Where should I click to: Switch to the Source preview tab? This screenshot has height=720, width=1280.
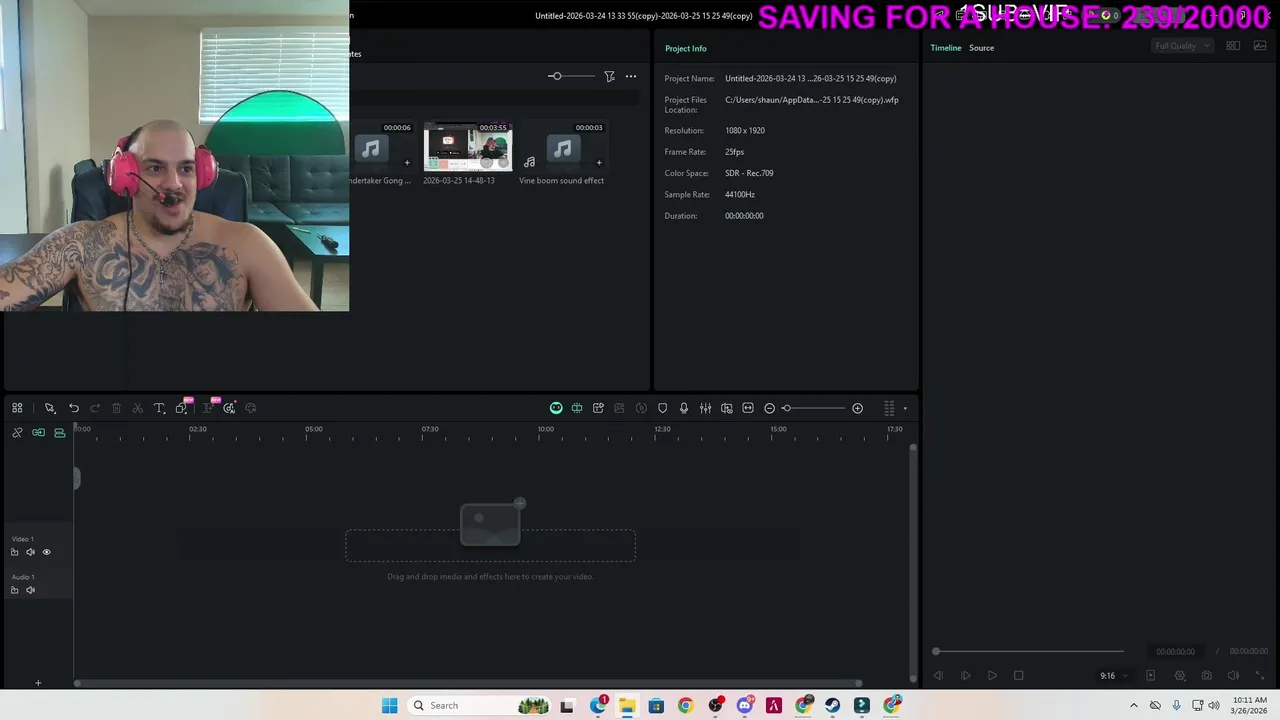(981, 48)
